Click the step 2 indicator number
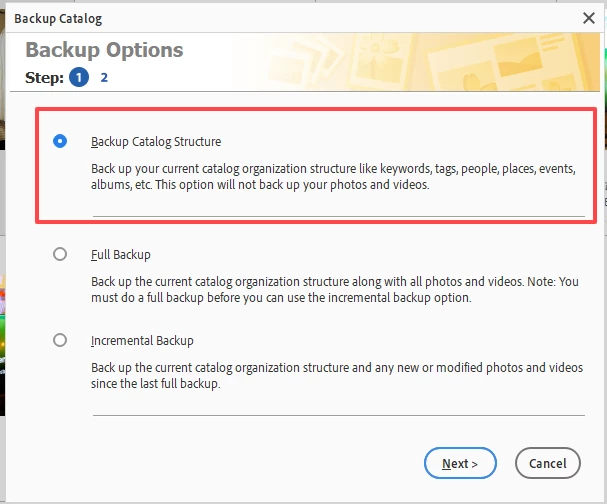Image resolution: width=607 pixels, height=504 pixels. coord(104,77)
